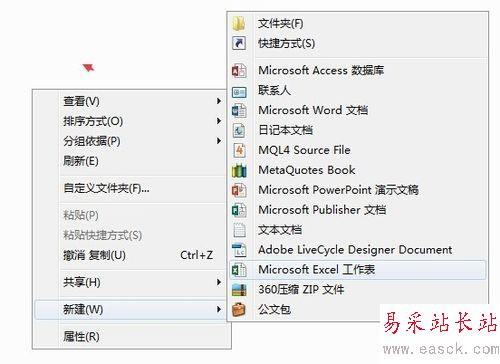Click the MetaQuotes Book icon
This screenshot has width=500, height=364.
click(x=239, y=170)
